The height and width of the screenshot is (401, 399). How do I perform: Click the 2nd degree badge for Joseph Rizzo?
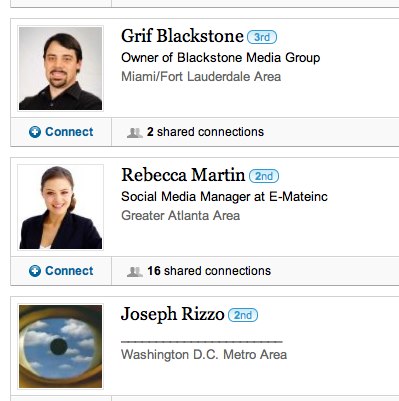click(243, 315)
